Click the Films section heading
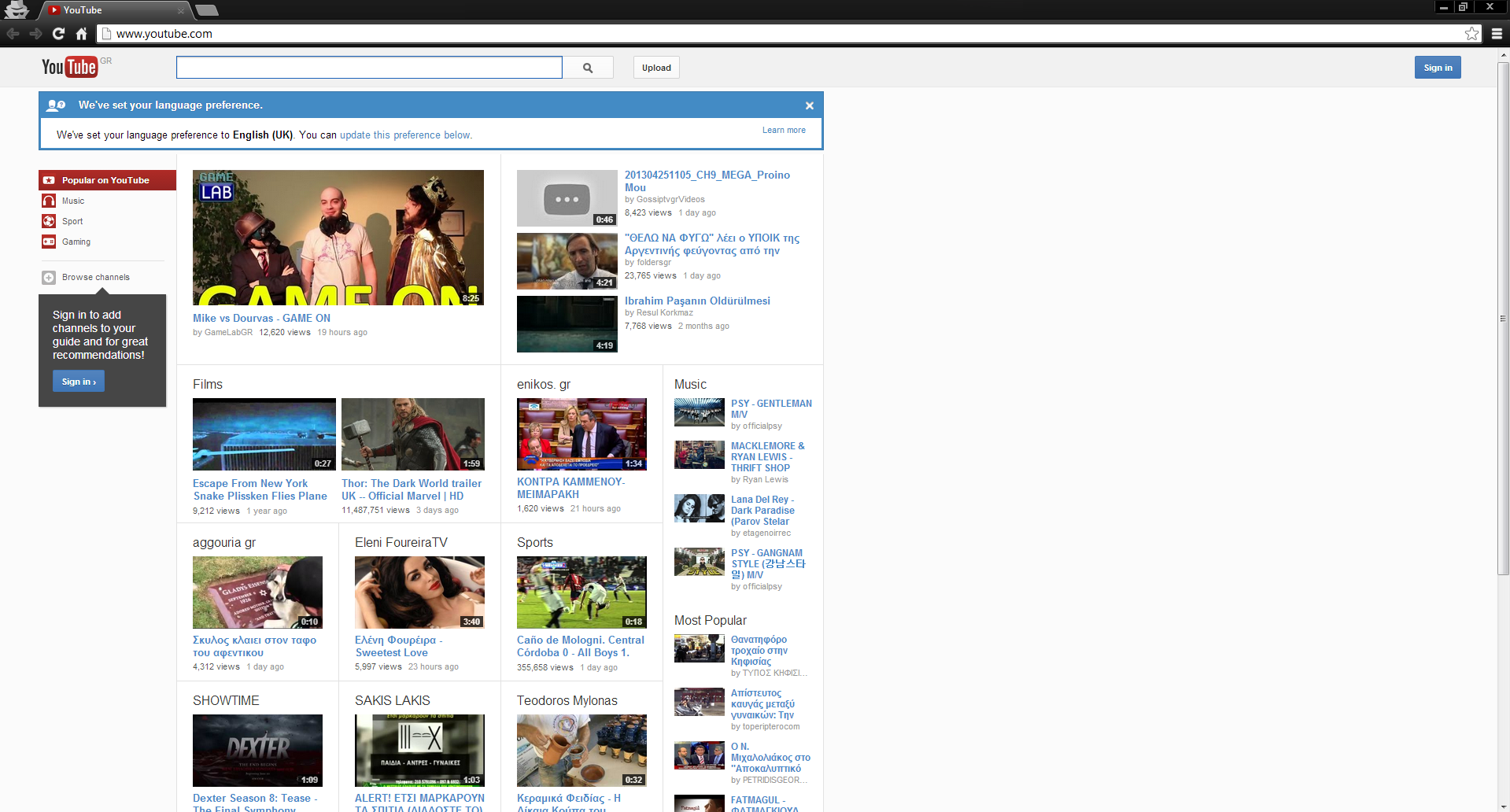 click(208, 384)
